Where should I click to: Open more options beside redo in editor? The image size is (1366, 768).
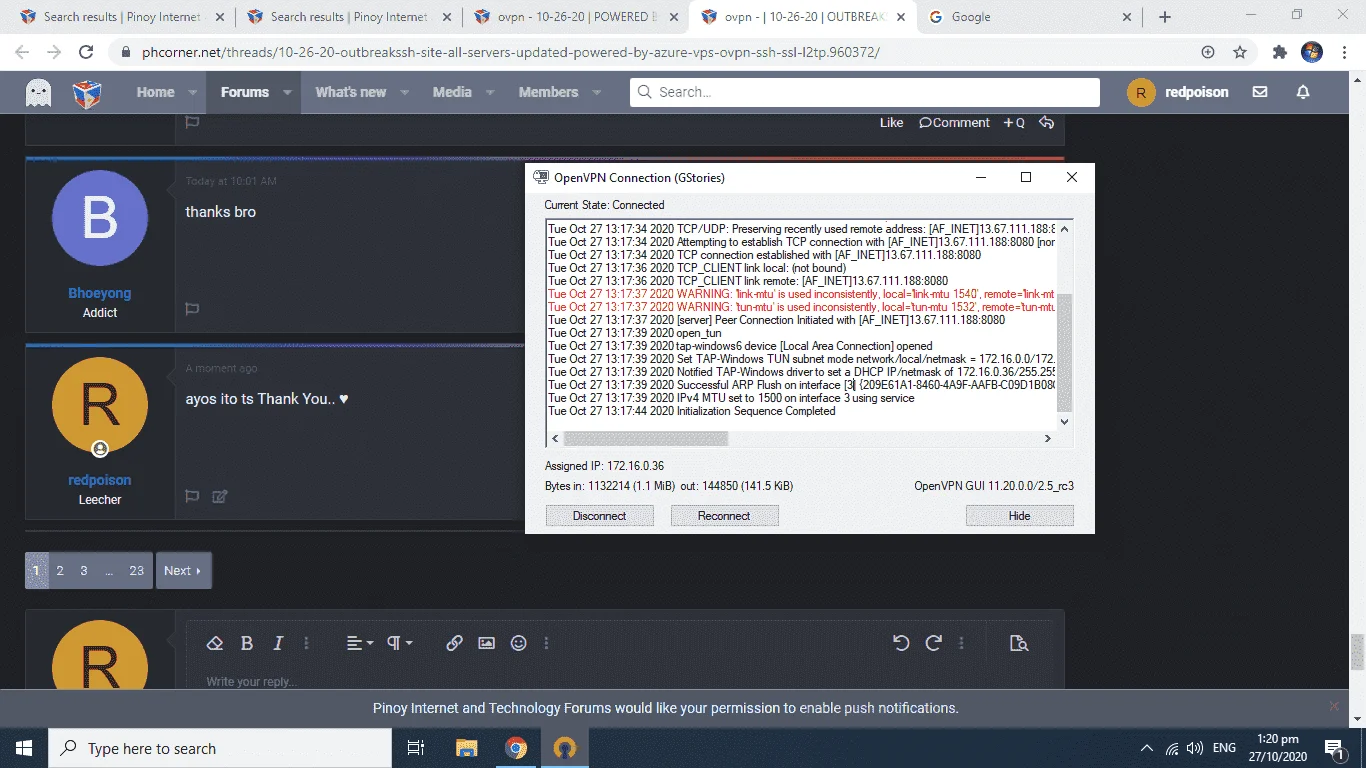(x=961, y=643)
